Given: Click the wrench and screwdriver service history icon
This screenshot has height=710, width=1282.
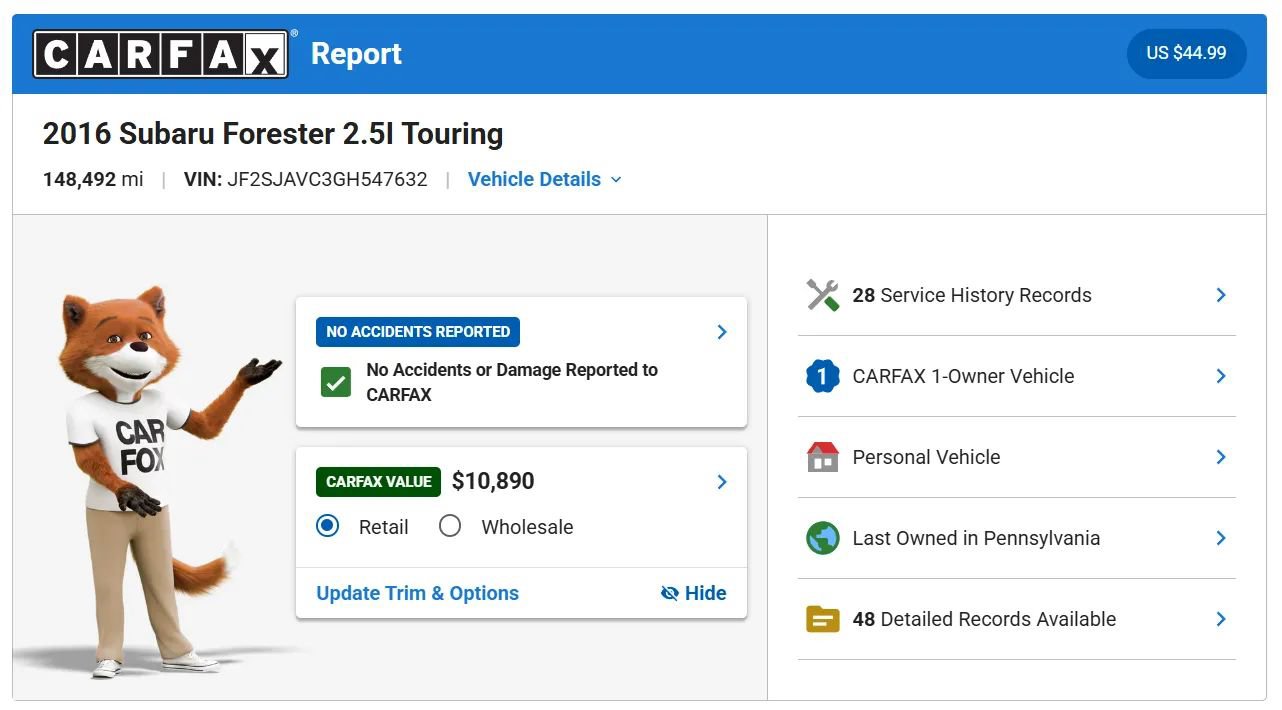Looking at the screenshot, I should pos(822,295).
